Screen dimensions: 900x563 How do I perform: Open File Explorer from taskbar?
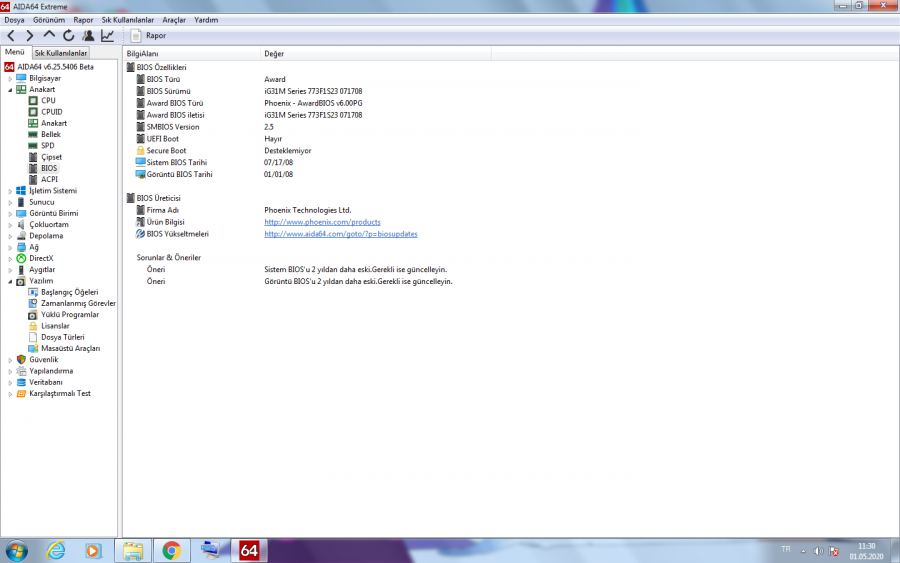[x=133, y=551]
